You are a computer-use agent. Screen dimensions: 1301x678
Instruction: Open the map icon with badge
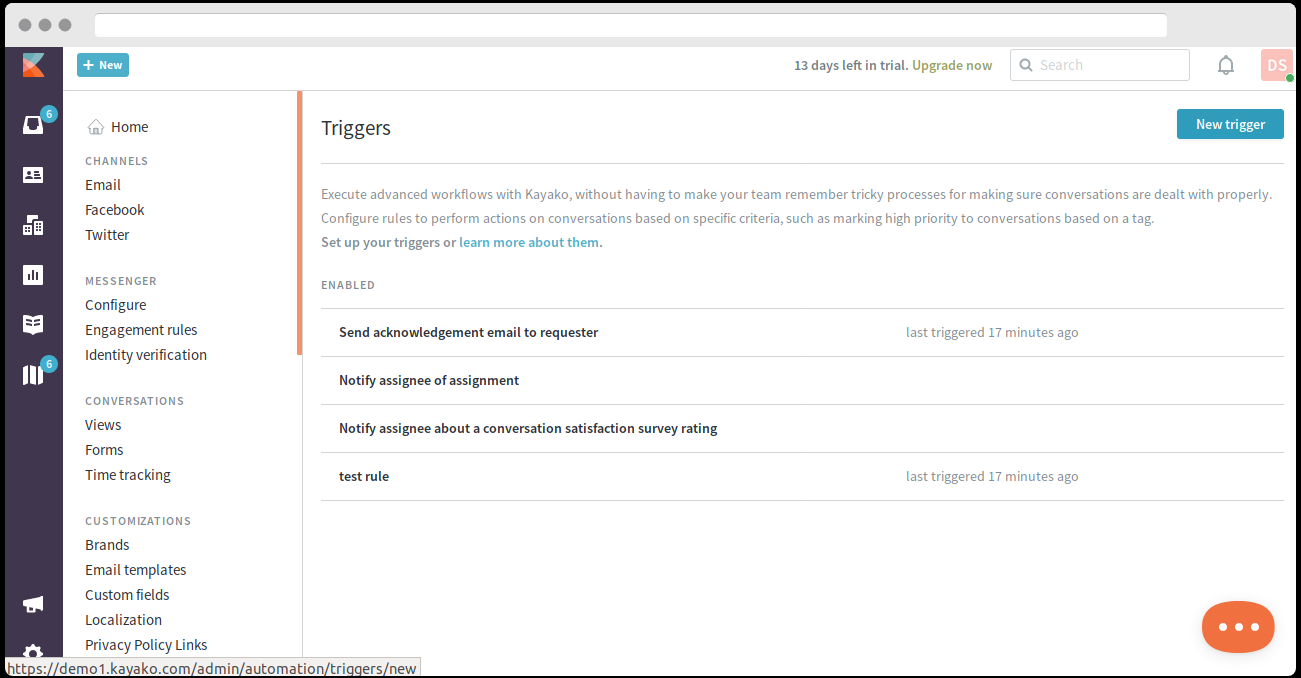tap(33, 375)
